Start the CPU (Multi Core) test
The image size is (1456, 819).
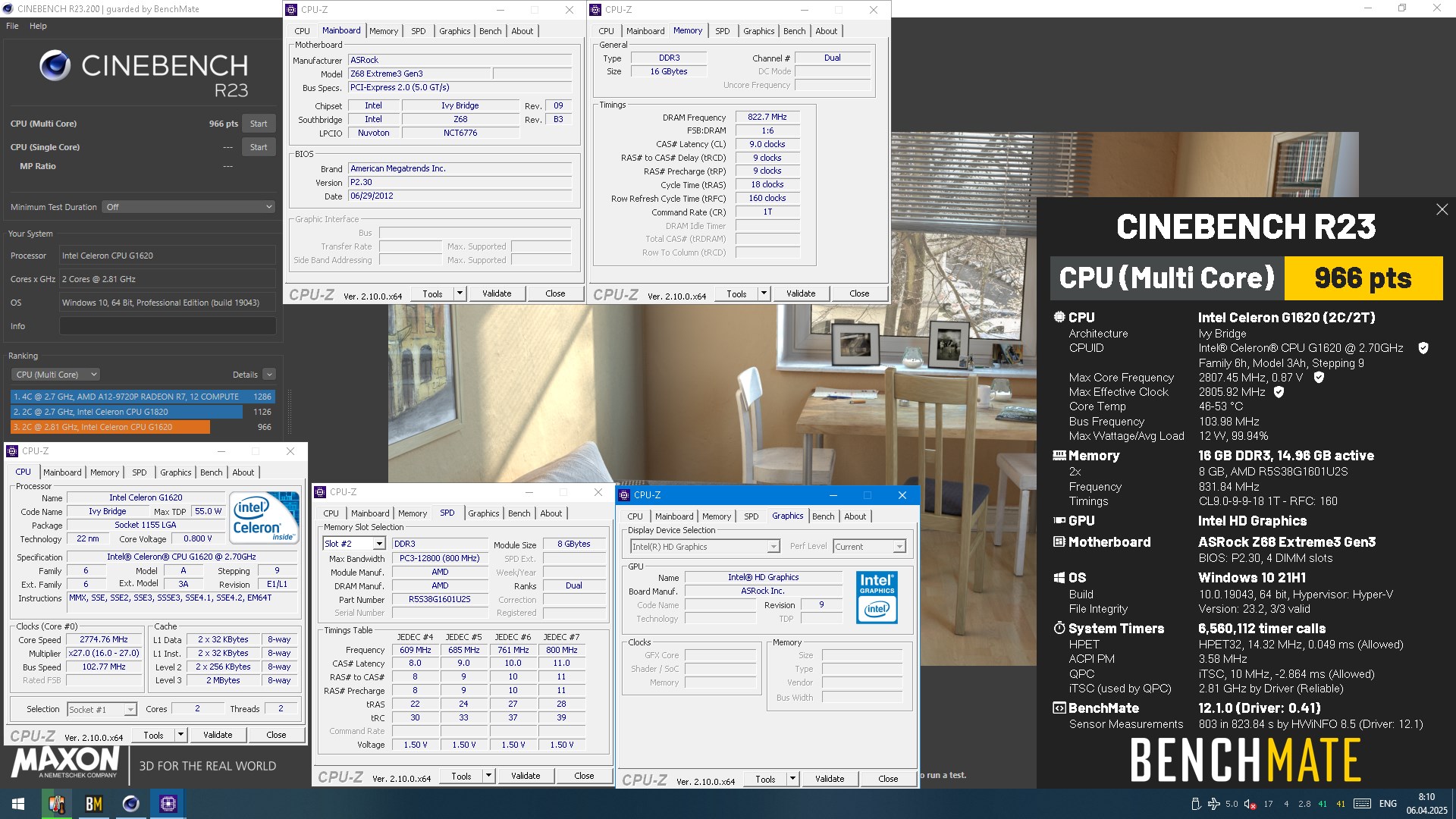(259, 124)
